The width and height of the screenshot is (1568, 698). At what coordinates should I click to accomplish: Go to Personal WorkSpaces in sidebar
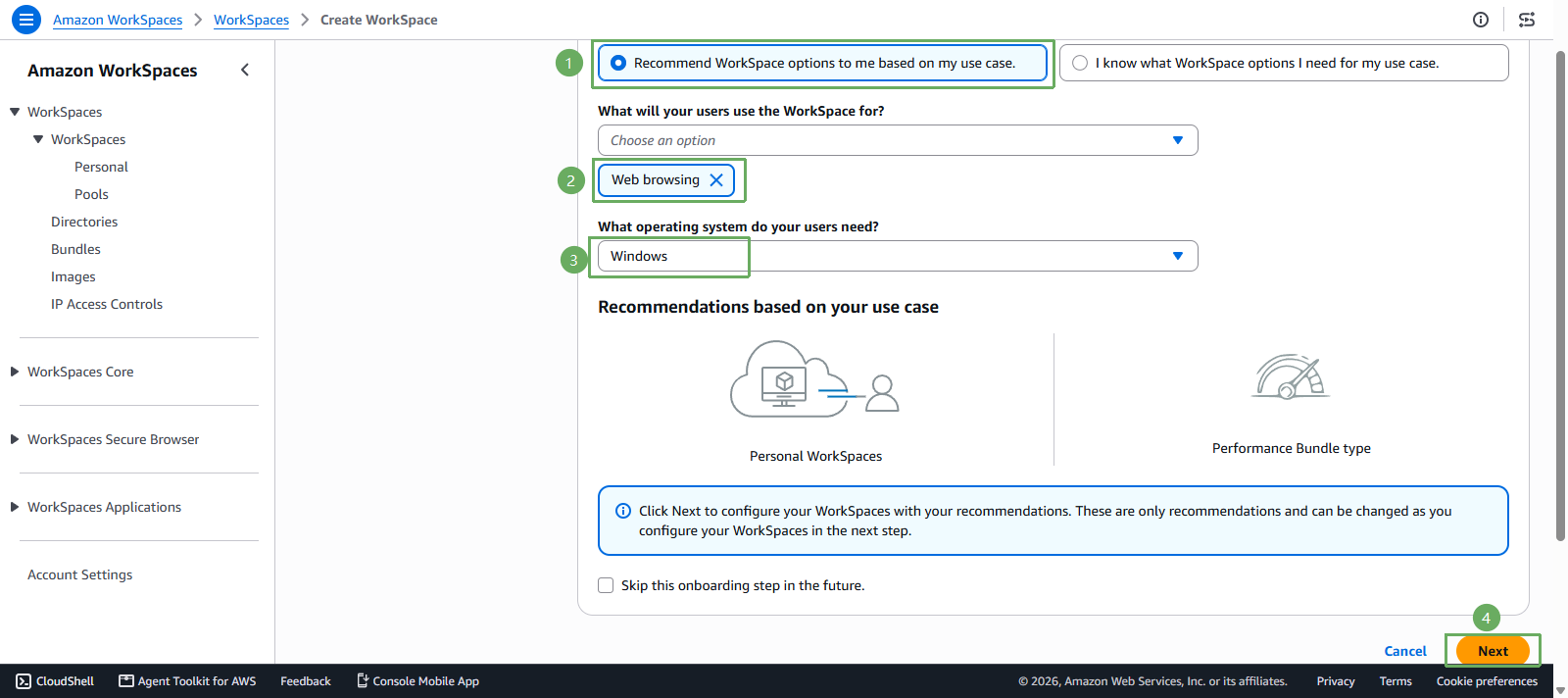click(x=101, y=167)
